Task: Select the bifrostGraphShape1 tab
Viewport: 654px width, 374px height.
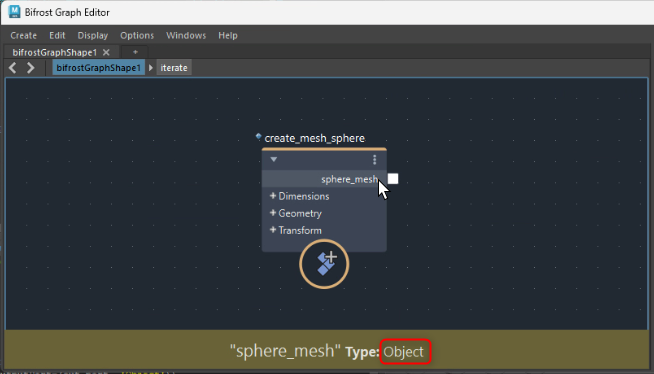Action: pos(55,53)
